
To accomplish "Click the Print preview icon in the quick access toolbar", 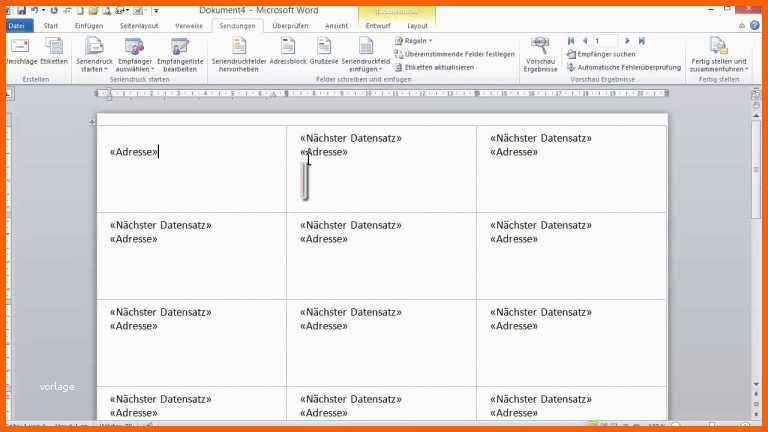I will tap(107, 10).
